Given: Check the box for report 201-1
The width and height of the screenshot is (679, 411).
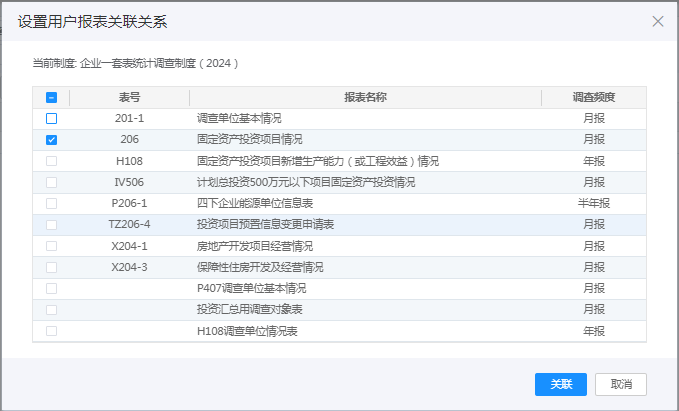Looking at the screenshot, I should (x=51, y=119).
